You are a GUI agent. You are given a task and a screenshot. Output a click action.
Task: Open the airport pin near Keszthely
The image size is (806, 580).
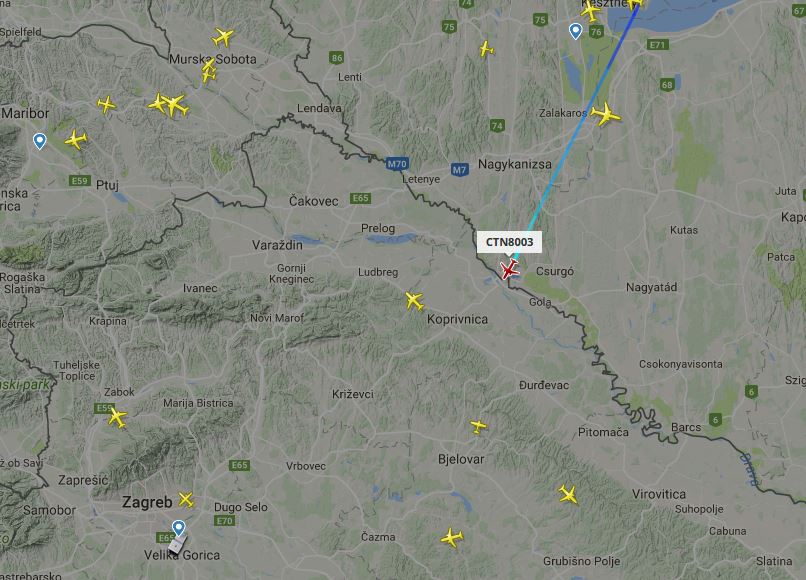click(x=576, y=31)
